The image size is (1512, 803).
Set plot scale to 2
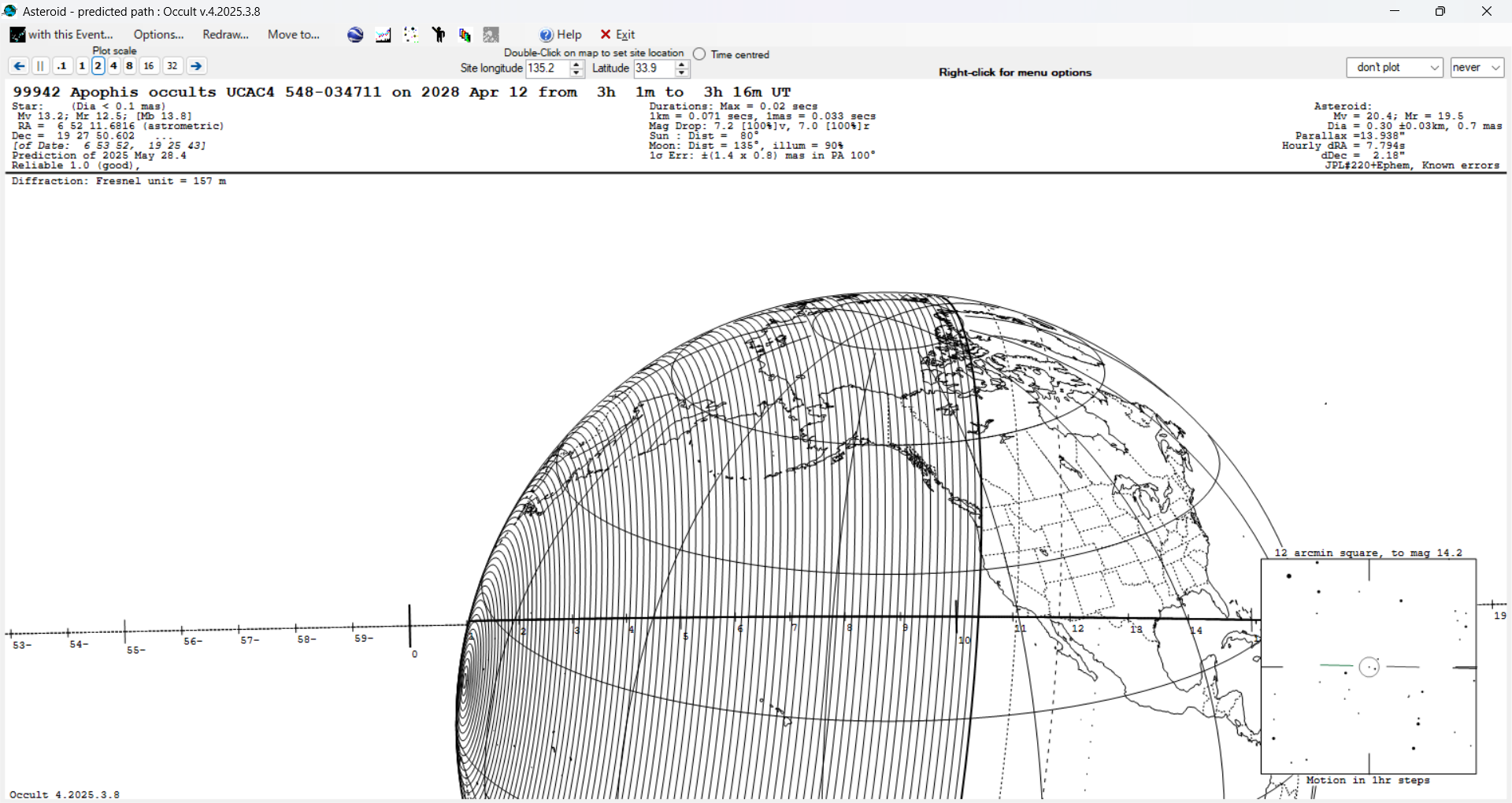pos(98,66)
